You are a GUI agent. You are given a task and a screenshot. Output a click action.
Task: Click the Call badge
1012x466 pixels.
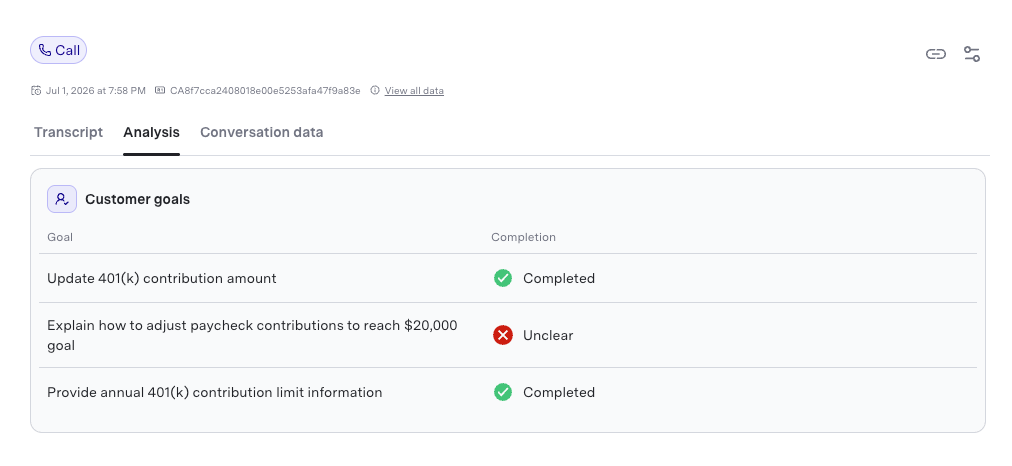click(58, 50)
